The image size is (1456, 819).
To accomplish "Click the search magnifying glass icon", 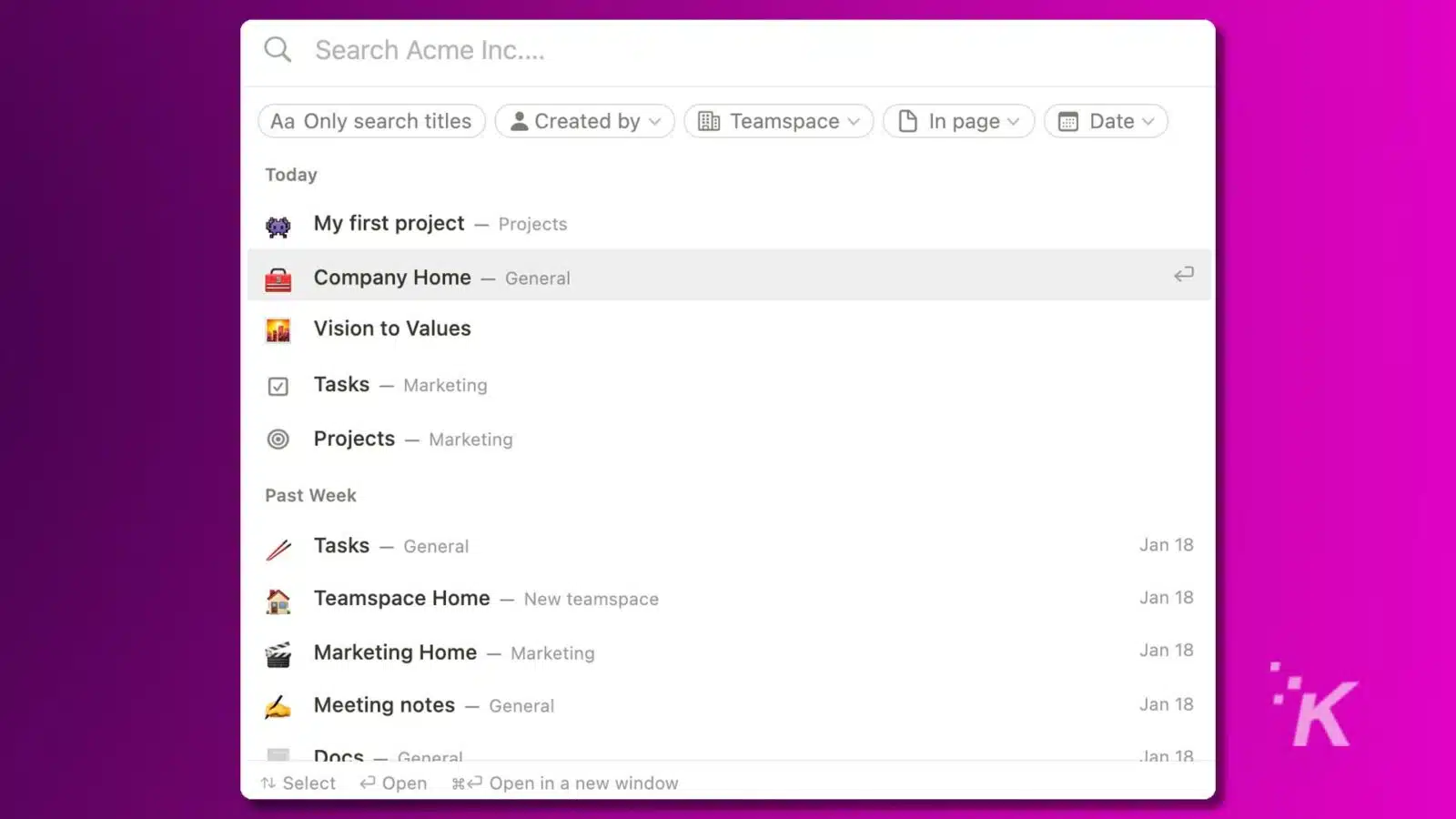I will (278, 49).
